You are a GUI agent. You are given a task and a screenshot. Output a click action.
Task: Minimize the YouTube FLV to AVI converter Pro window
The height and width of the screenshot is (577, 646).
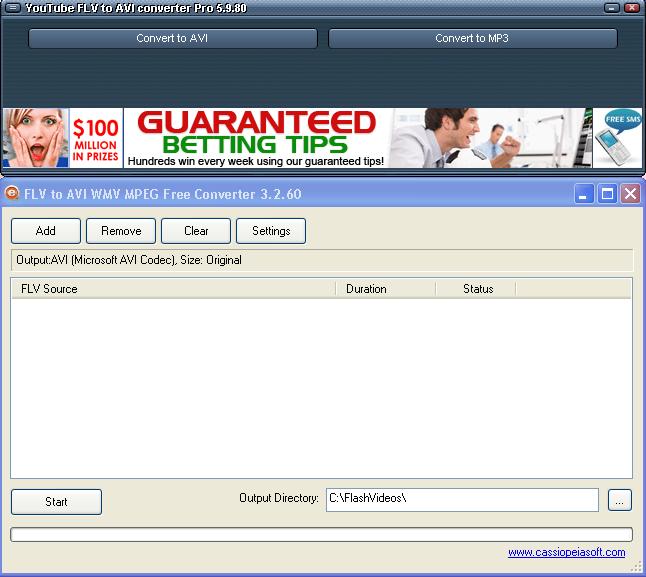[x=612, y=8]
